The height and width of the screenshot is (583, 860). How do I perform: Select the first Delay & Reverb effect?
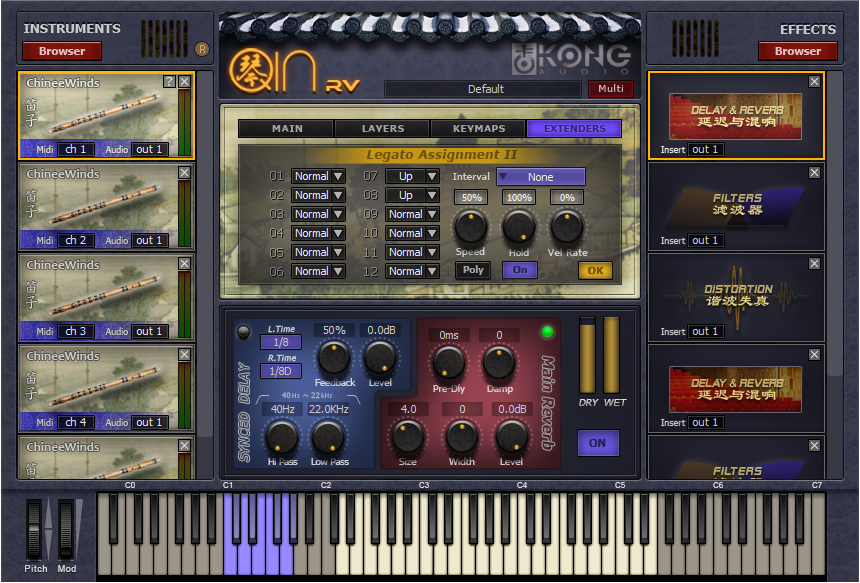[735, 116]
